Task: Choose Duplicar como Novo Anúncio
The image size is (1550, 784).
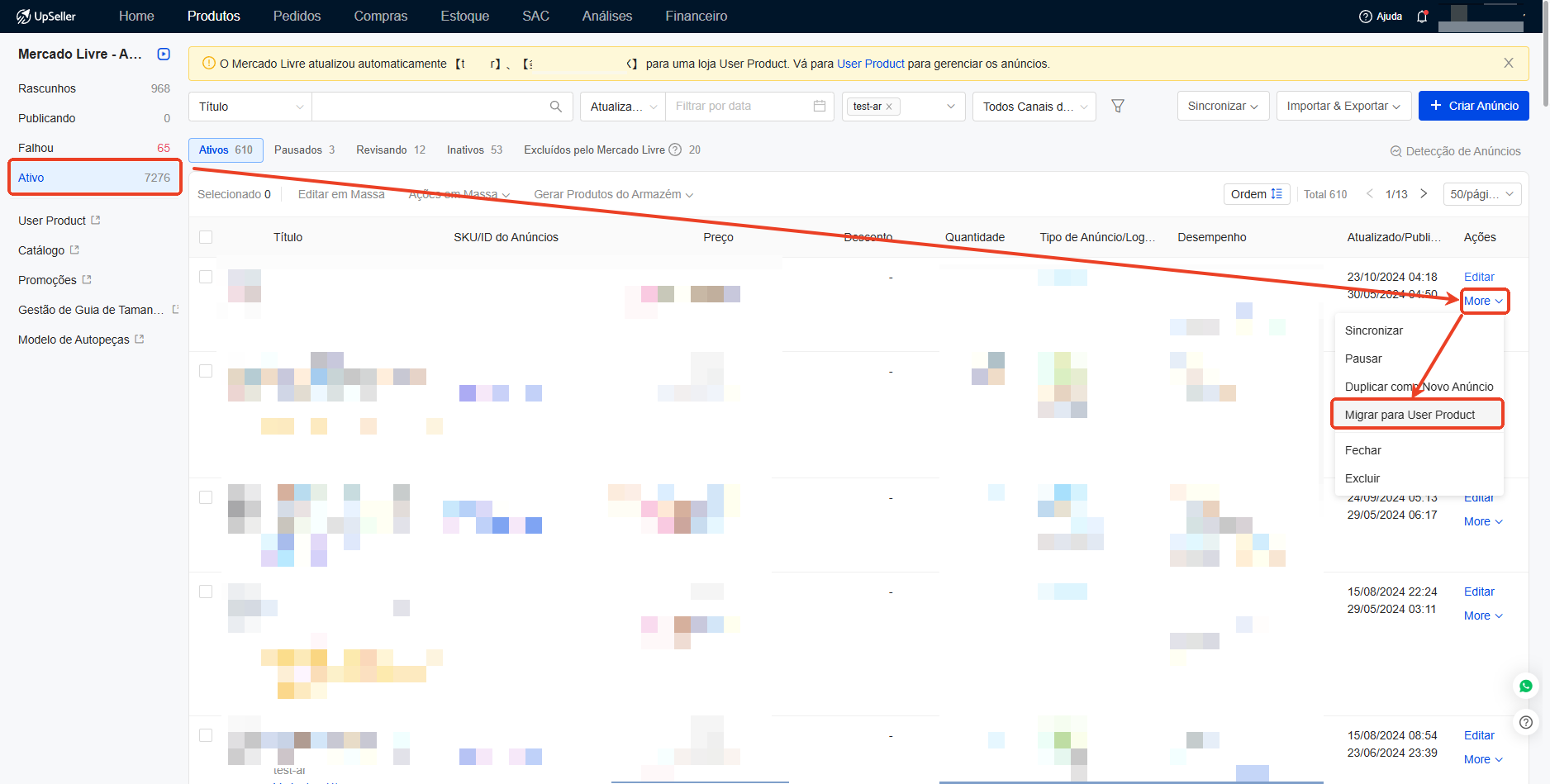Action: pos(1419,387)
